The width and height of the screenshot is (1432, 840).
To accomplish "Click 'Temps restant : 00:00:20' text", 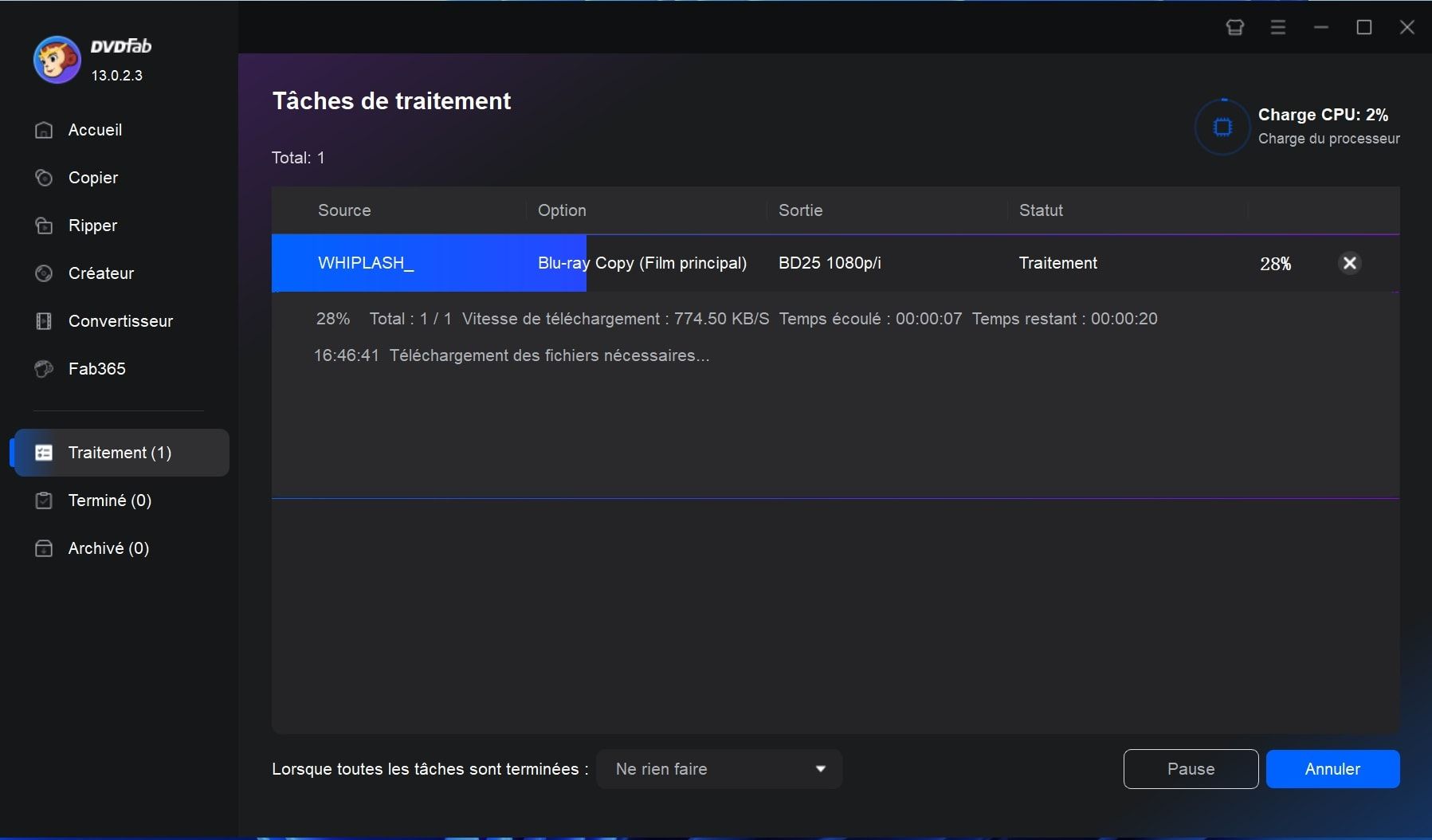I will [1065, 319].
